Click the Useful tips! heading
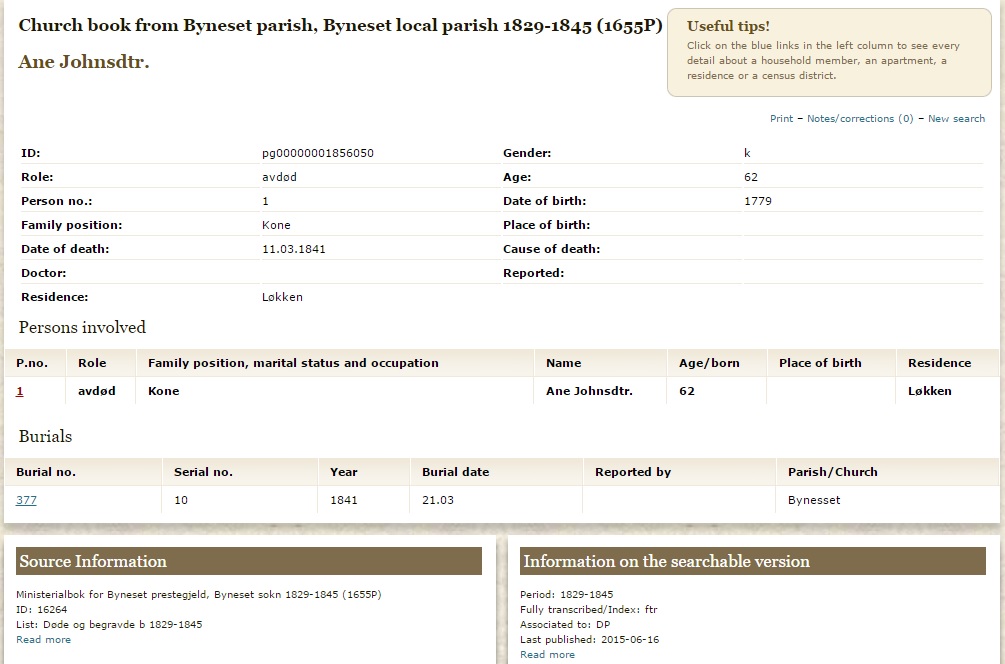1005x664 pixels. point(728,26)
